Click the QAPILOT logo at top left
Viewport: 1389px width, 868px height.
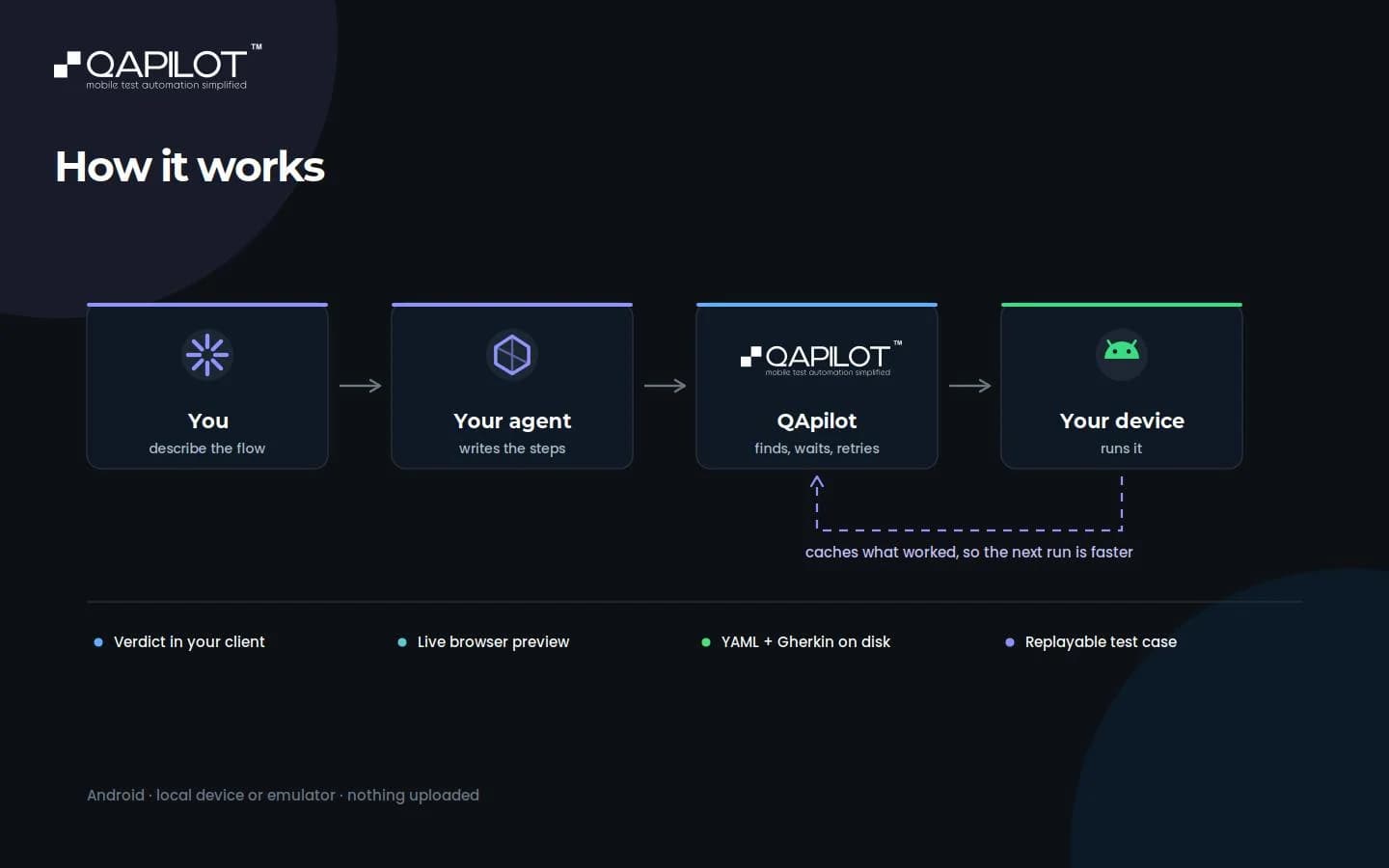coord(158,68)
